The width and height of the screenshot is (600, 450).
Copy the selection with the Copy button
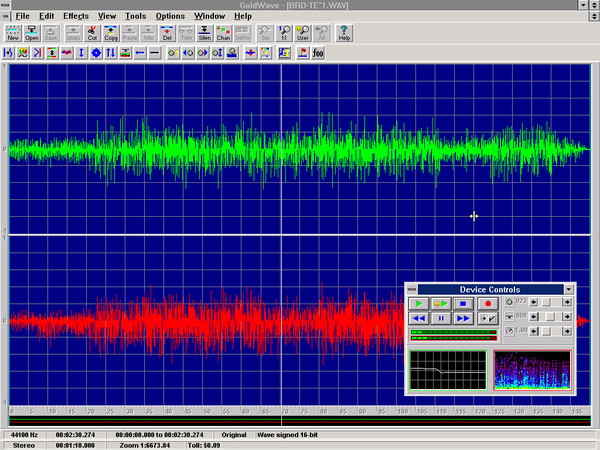pos(111,33)
